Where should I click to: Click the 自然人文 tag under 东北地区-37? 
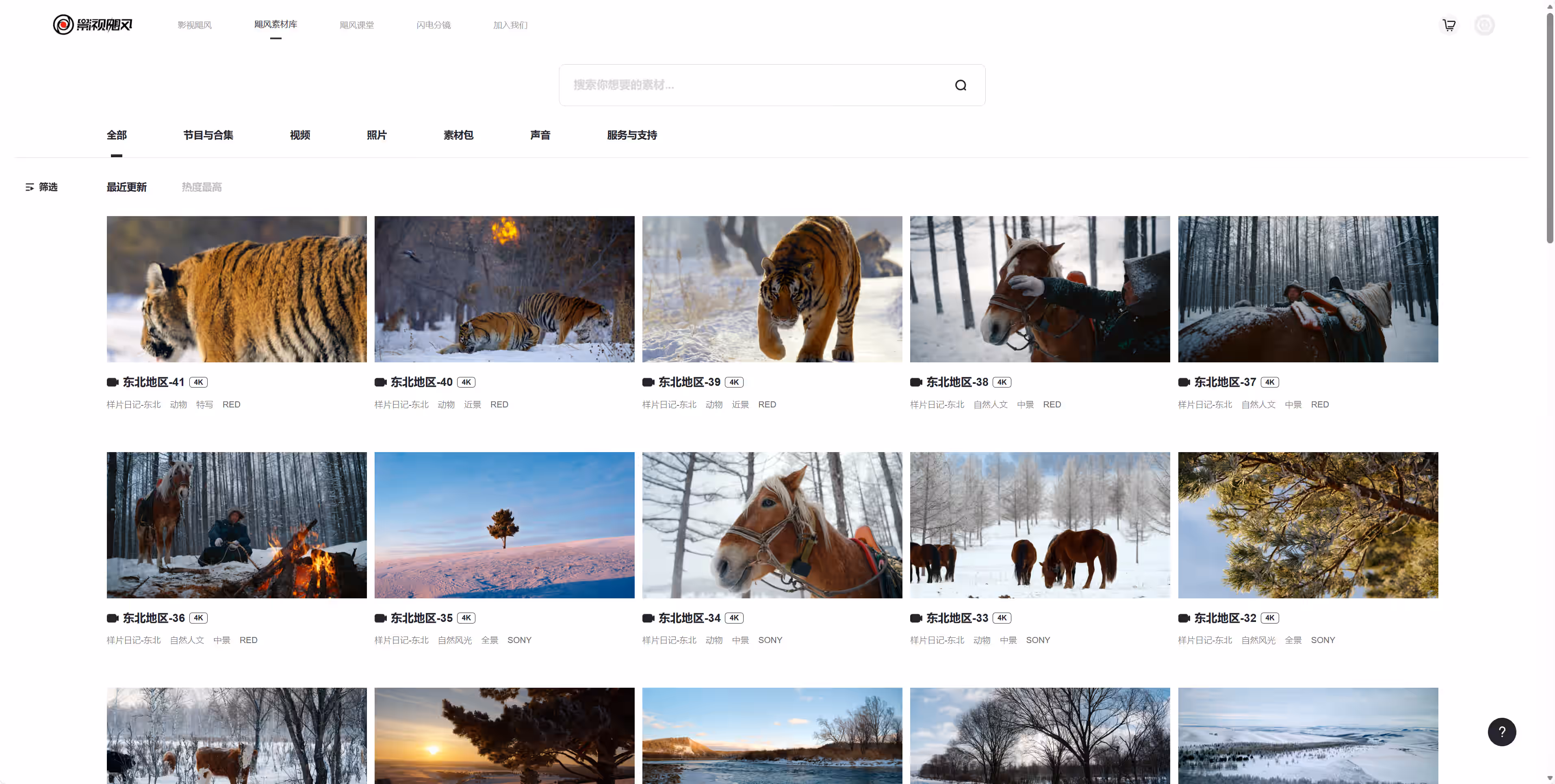click(x=1258, y=404)
